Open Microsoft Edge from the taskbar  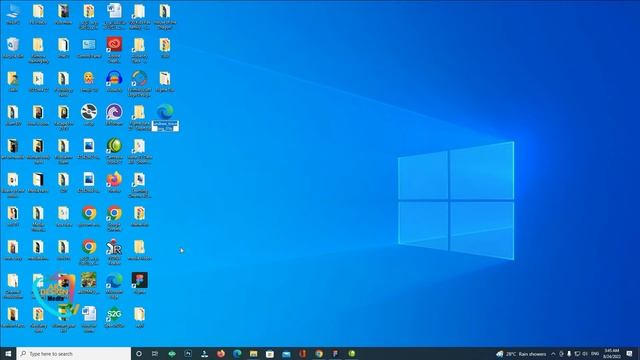[x=237, y=353]
